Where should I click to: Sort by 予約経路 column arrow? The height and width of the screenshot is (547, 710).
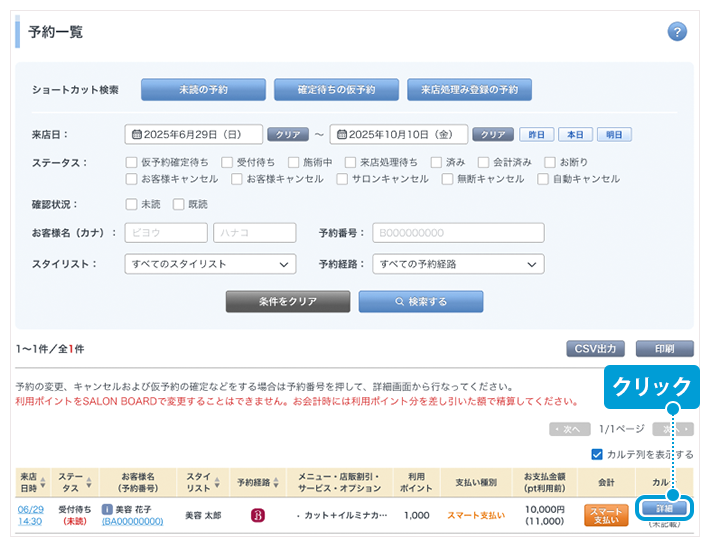pos(277,480)
